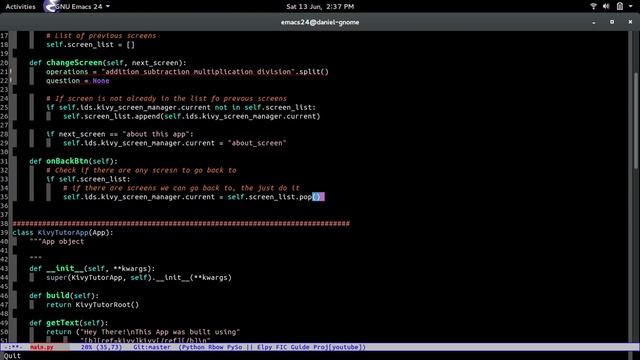Click the Python major mode indicator
Image resolution: width=640 pixels, height=360 pixels.
[x=193, y=347]
